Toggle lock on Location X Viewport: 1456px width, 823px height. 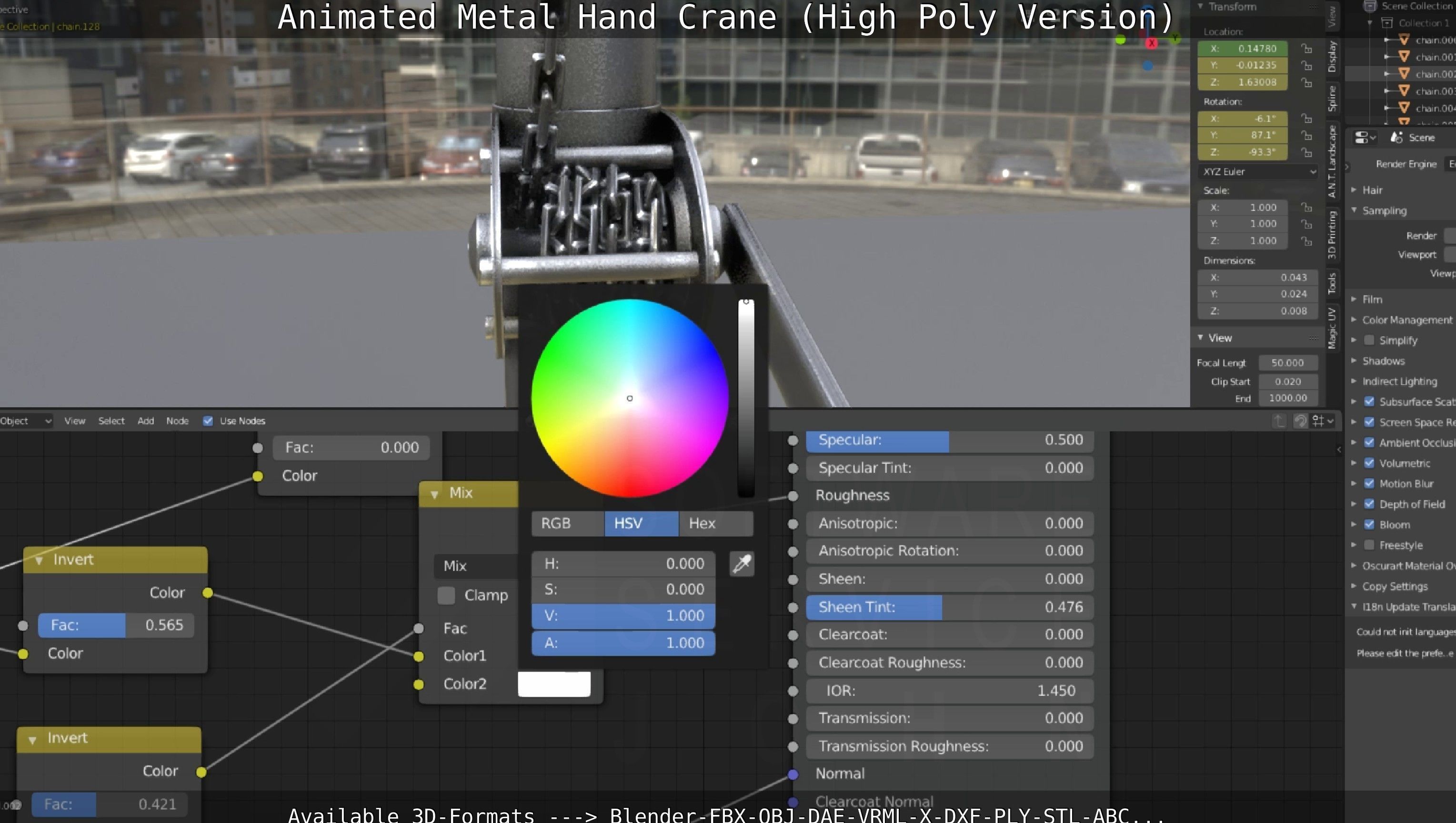(1306, 49)
